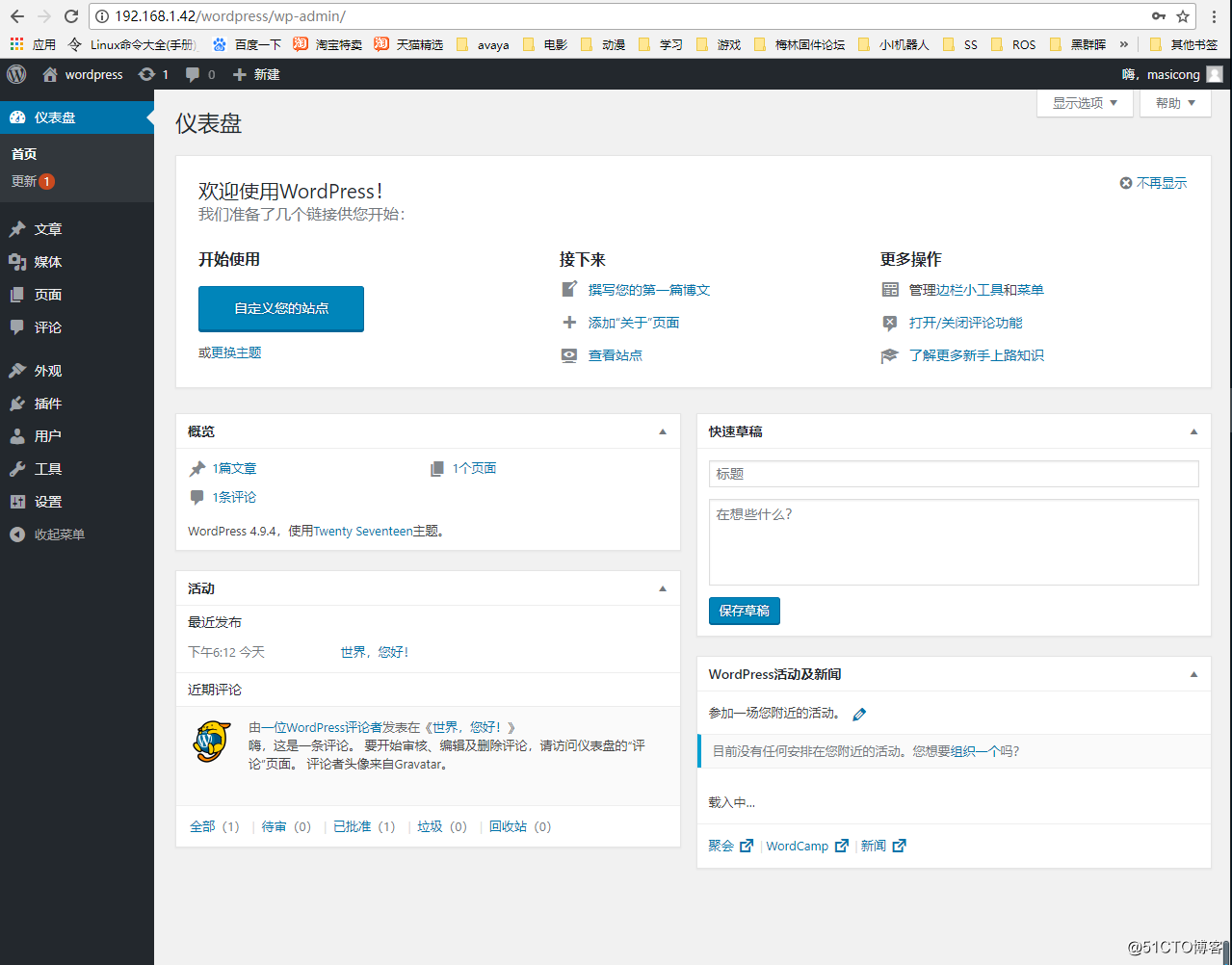Open Chrome menu three-dot icon
1232x965 pixels.
(1214, 16)
